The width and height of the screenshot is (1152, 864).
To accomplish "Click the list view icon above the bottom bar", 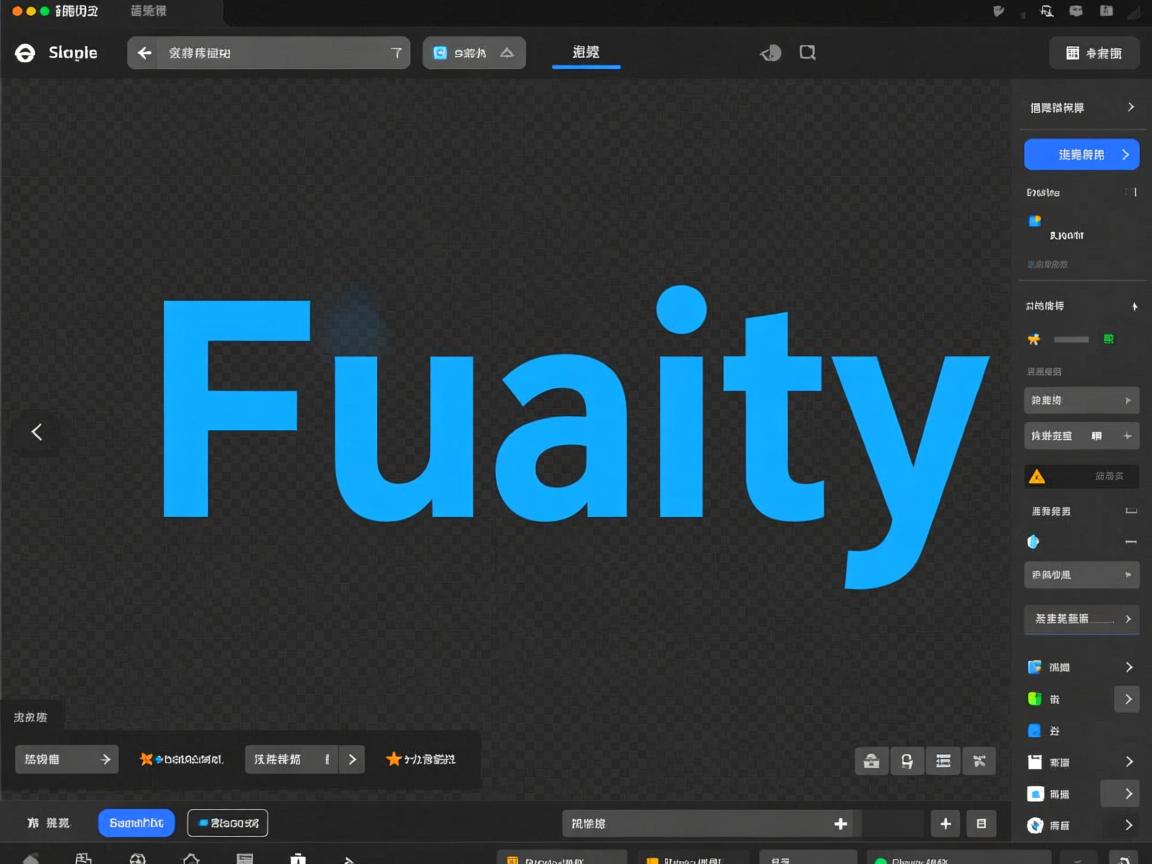I will [943, 761].
